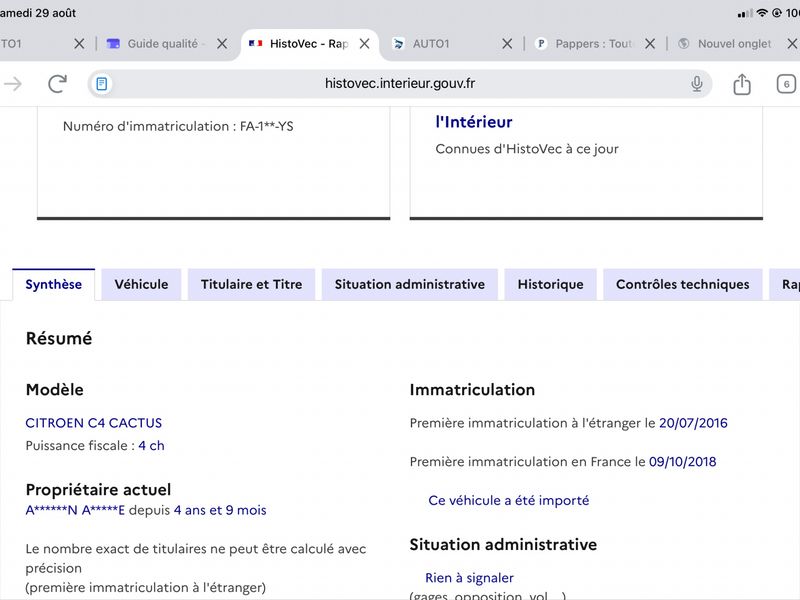
Task: Close the Guide qualité tab
Action: [222, 44]
